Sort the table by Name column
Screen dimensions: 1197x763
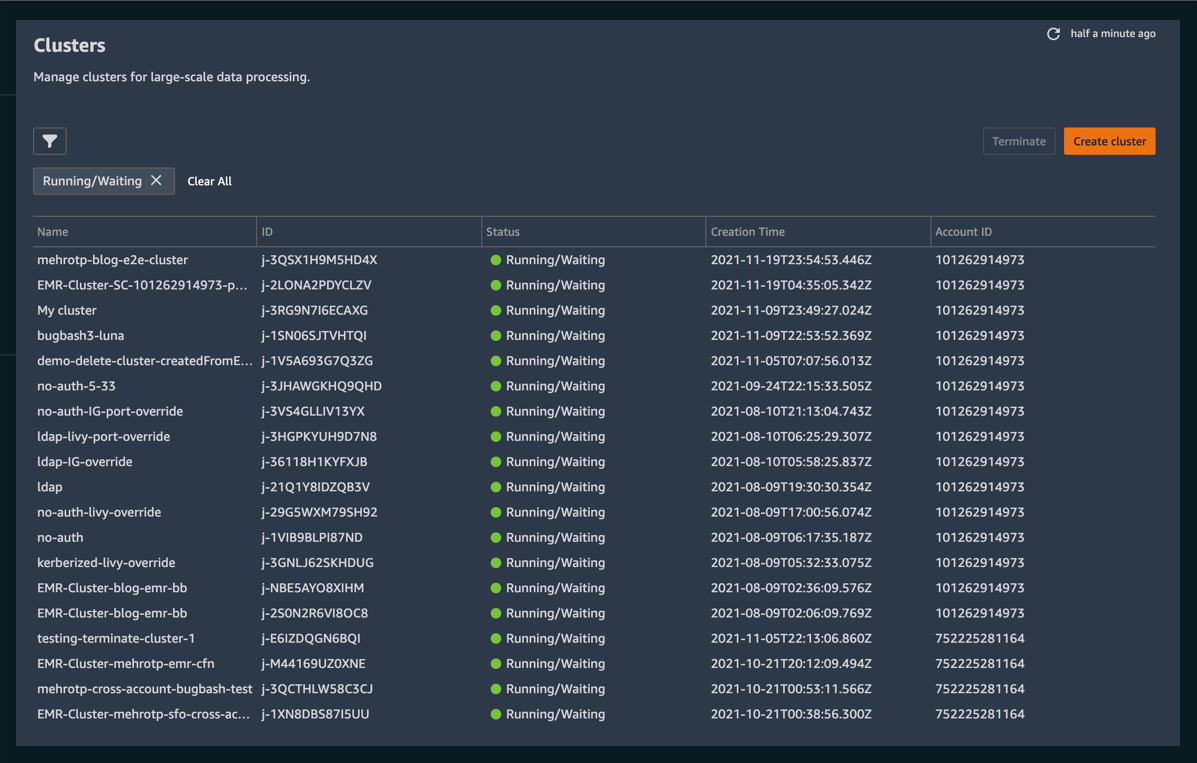52,231
